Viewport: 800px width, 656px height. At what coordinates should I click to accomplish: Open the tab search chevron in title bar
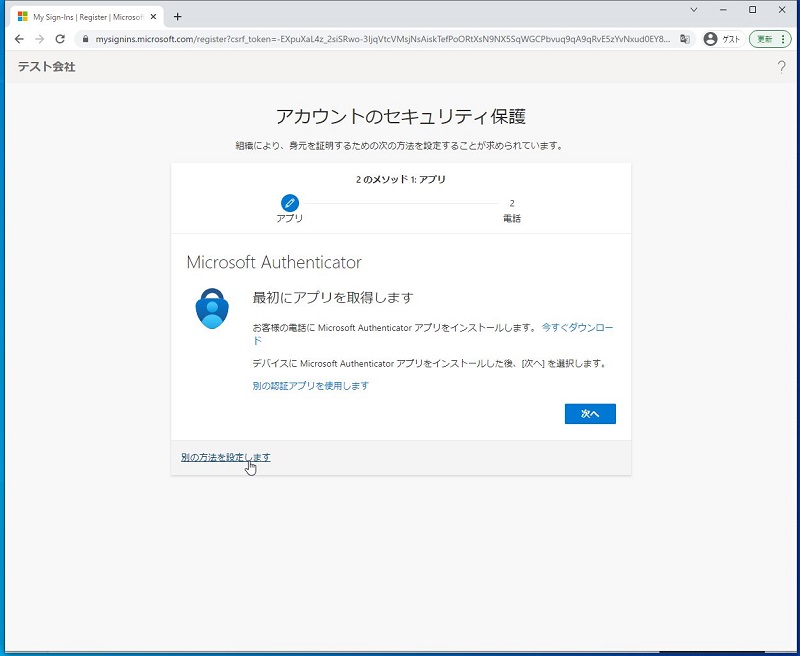point(694,10)
